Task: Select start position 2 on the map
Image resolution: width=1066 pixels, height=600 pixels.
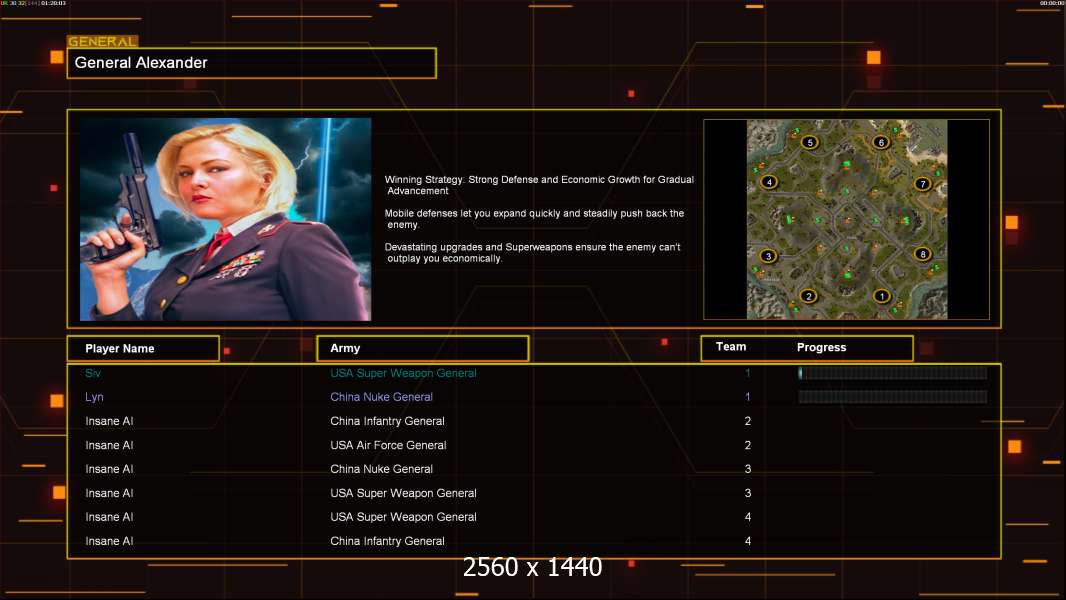Action: click(808, 296)
